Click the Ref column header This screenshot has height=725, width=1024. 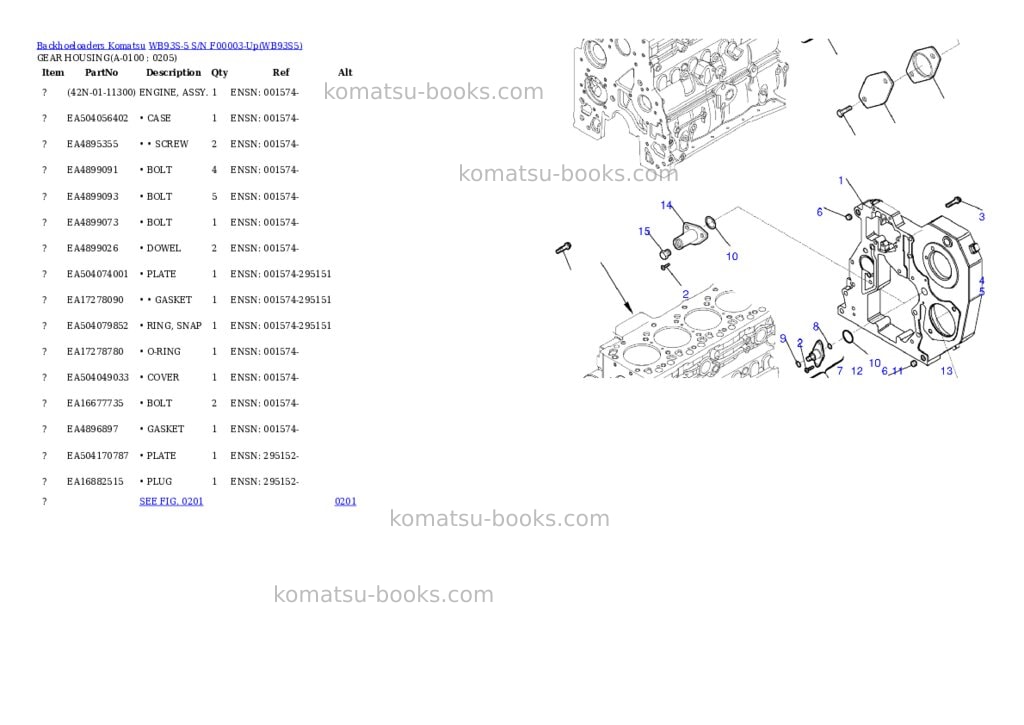[x=281, y=72]
